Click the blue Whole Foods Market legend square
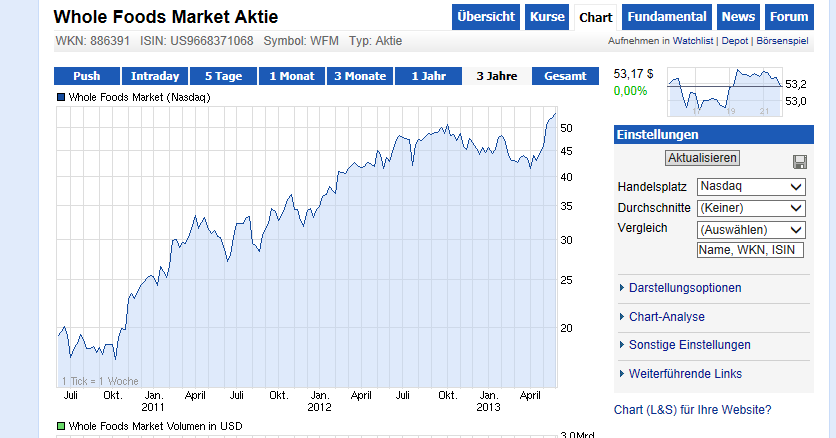 61,97
